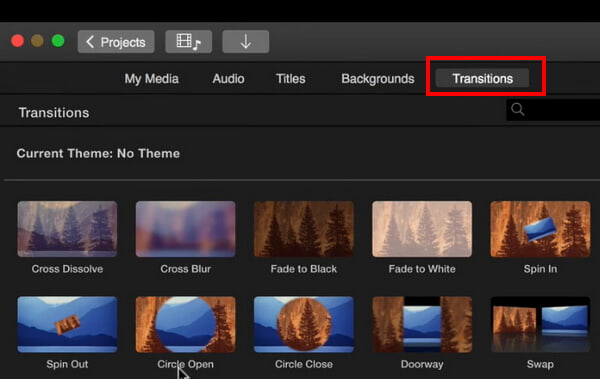This screenshot has width=600, height=379.
Task: Select the Doorway transition
Action: [x=422, y=324]
